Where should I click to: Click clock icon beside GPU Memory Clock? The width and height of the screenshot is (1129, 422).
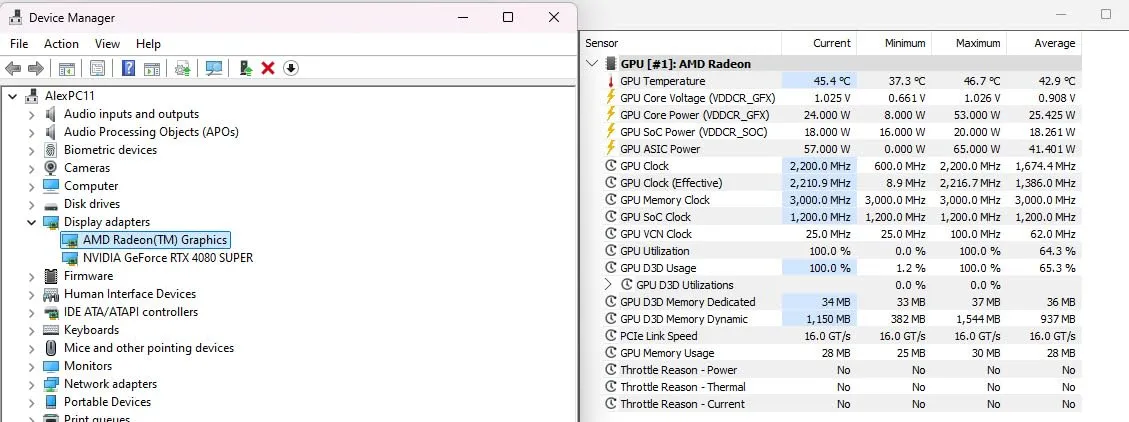[x=611, y=200]
